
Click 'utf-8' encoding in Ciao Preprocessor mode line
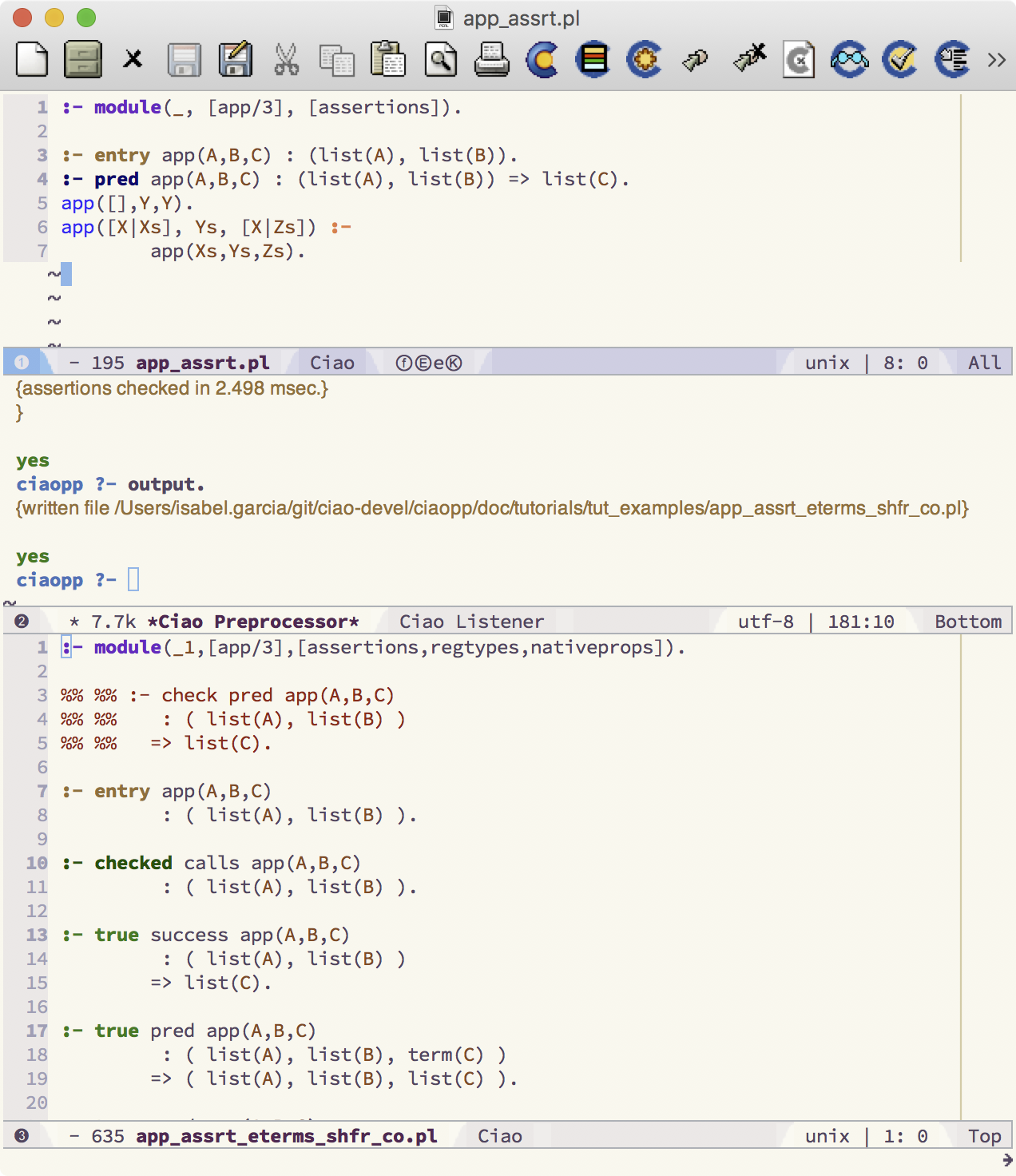(765, 622)
